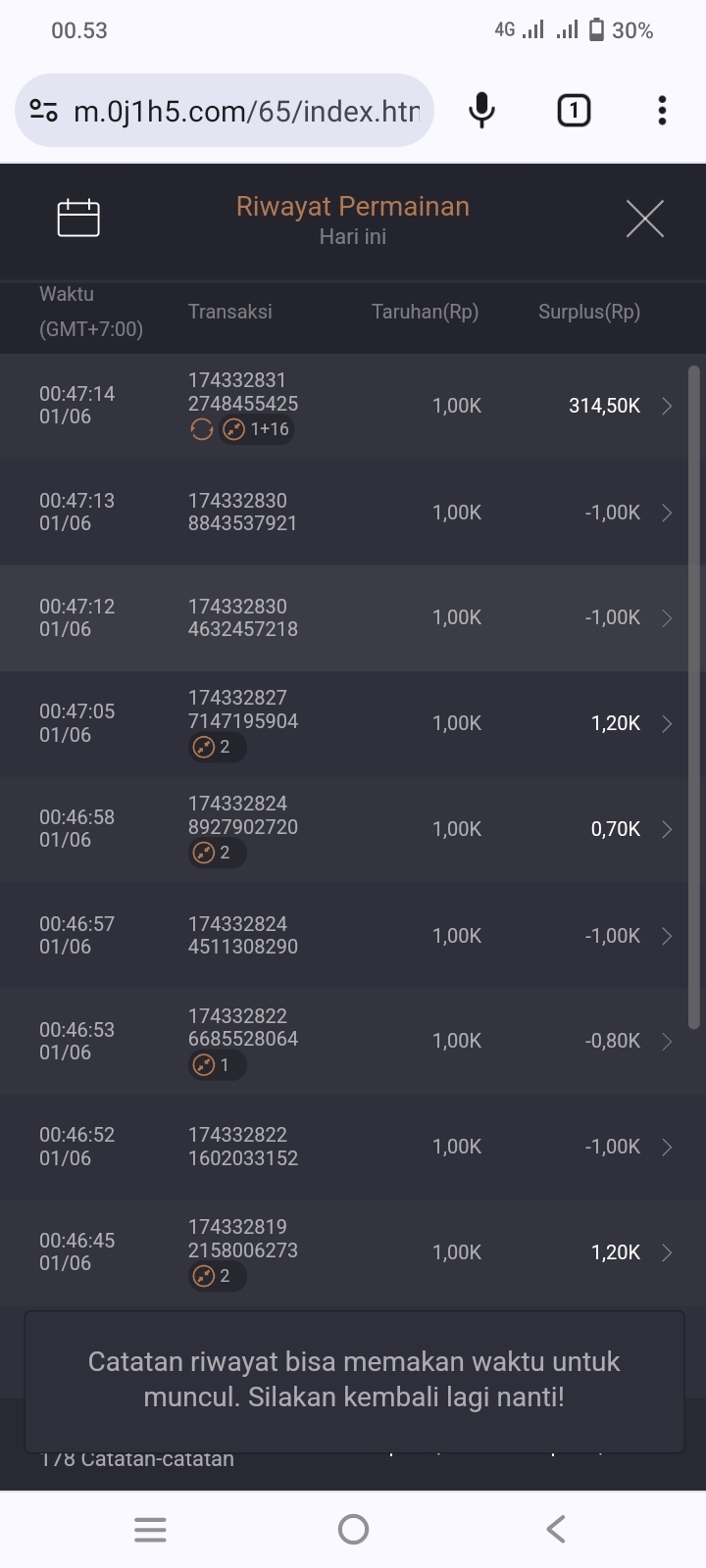This screenshot has width=706, height=1568.
Task: Tap the site info icon in address bar
Action: coord(44,111)
